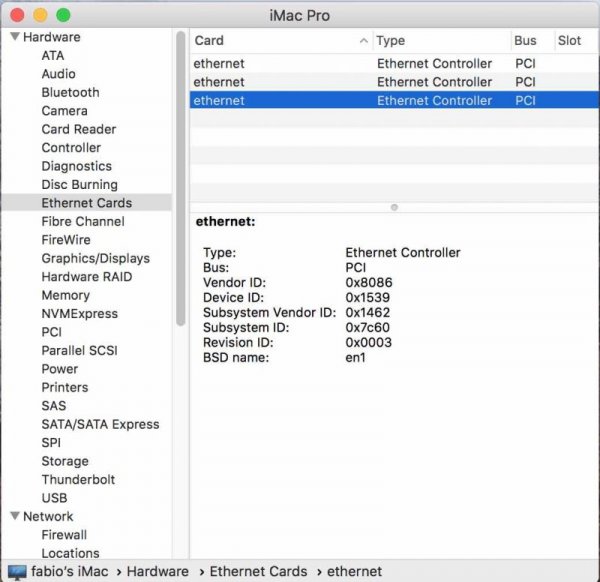600x582 pixels.
Task: Open Memory information
Action: point(65,295)
